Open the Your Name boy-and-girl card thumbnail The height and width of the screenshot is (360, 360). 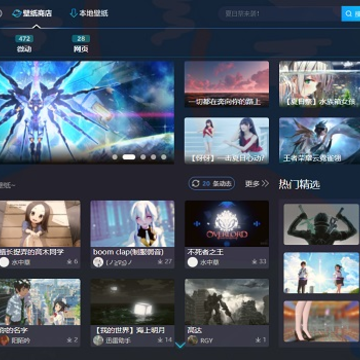40,302
